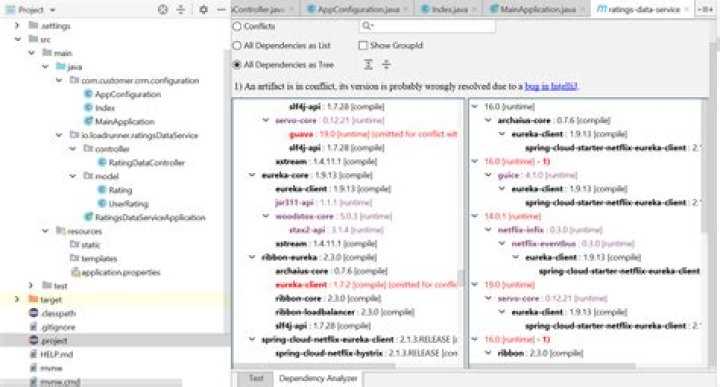This screenshot has height=387, width=720.
Task: Open the Dependency Analyzer tab
Action: tap(318, 378)
